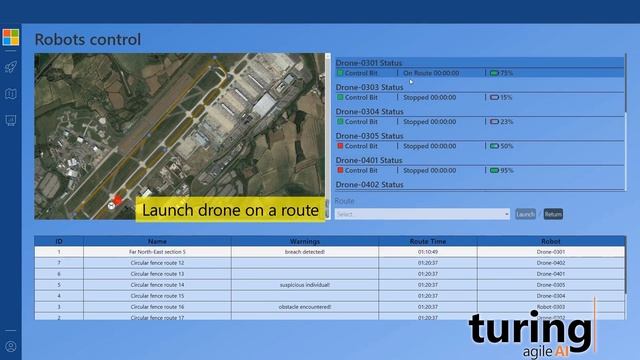Viewport: 640px width, 360px height.
Task: Sort by Name column header
Action: 157,241
